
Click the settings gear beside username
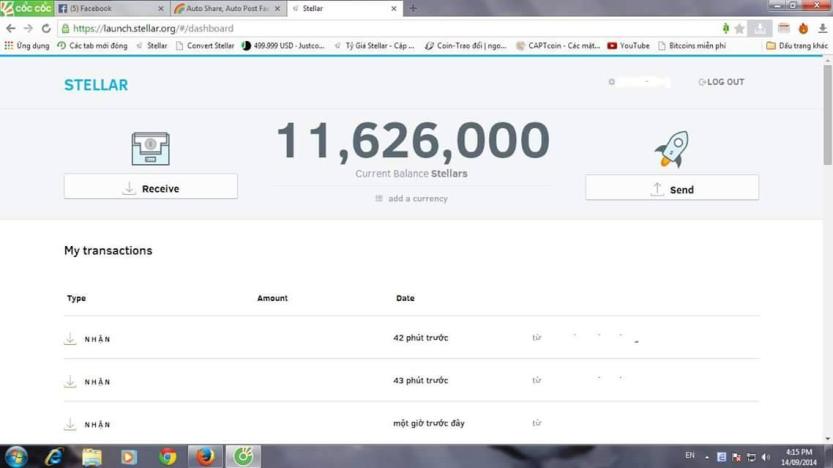coord(611,82)
